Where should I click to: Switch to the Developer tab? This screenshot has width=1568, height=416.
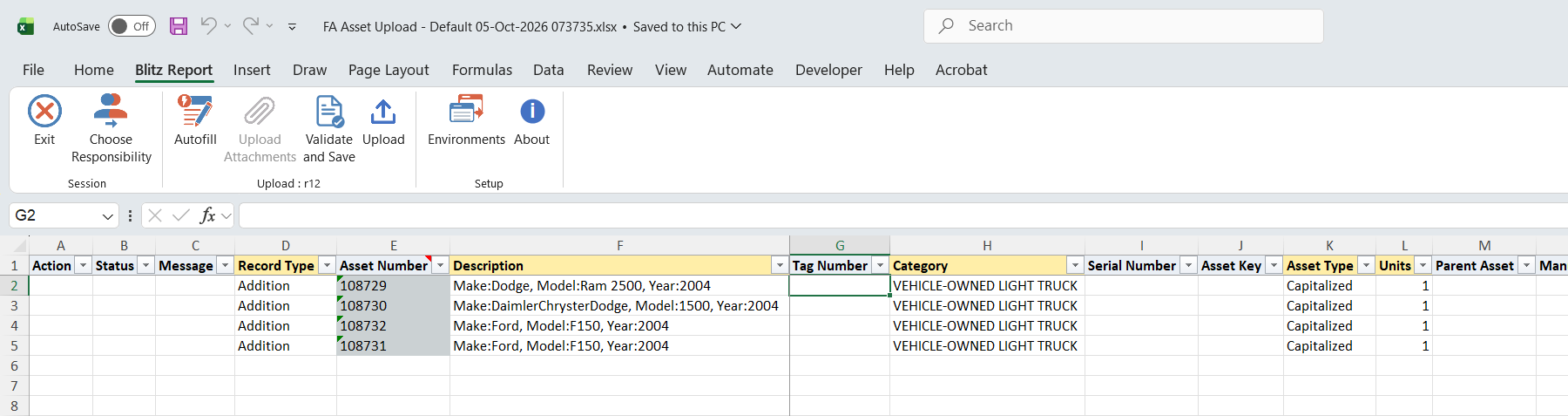tap(828, 70)
